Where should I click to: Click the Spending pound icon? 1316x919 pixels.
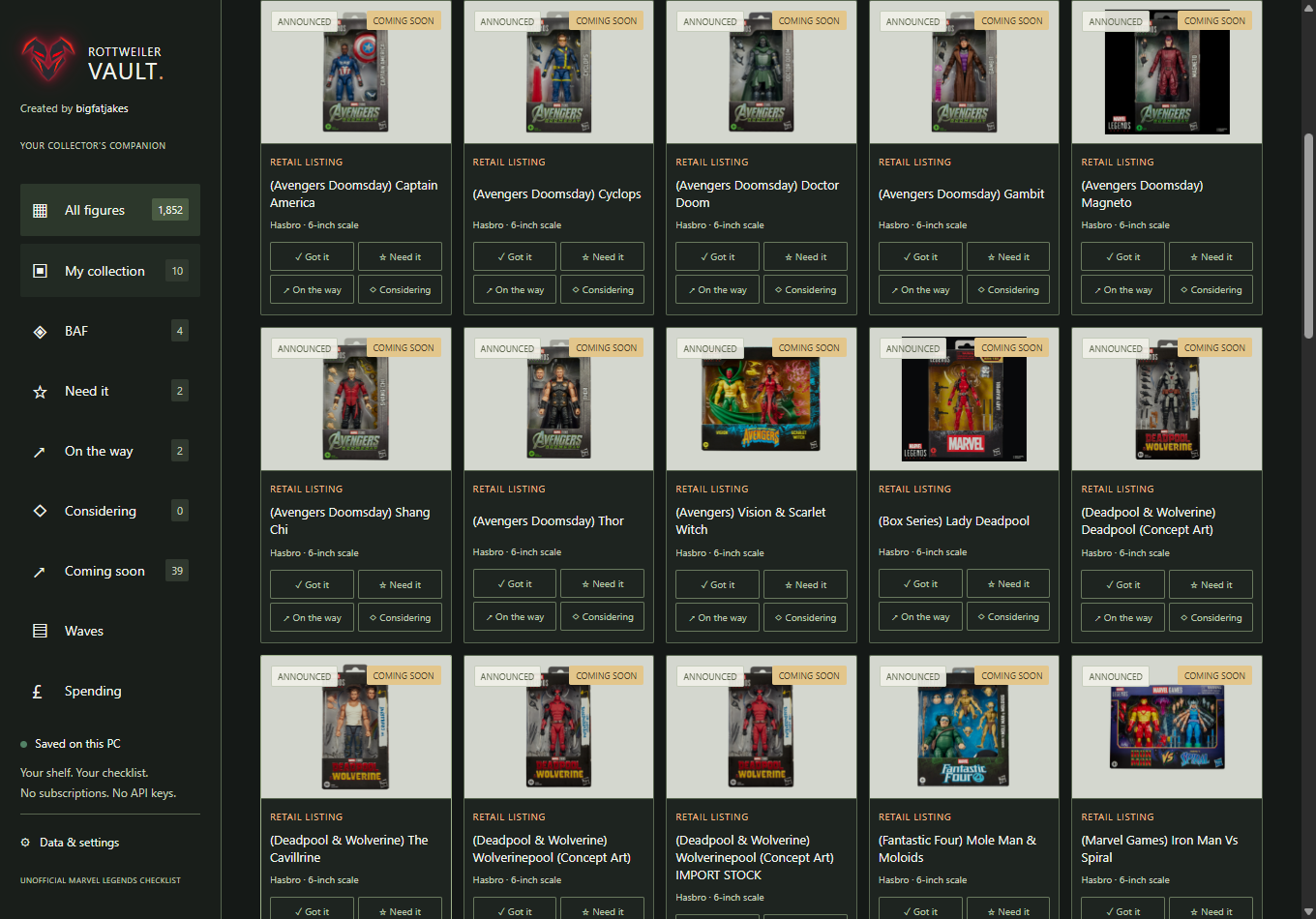tap(38, 692)
